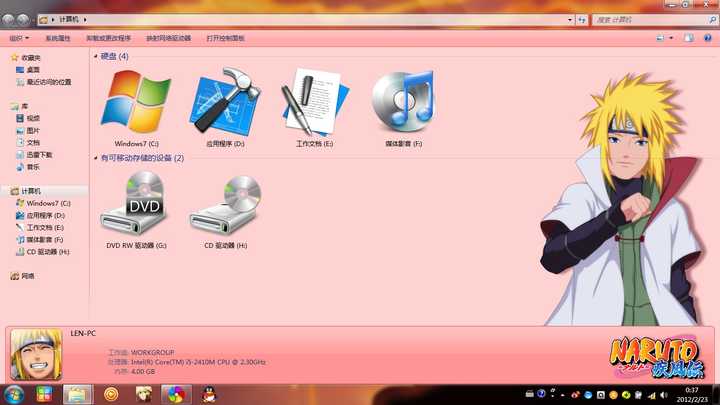Select the DVD RW 驱动器 (G:) icon
This screenshot has width=720, height=405.
point(136,203)
